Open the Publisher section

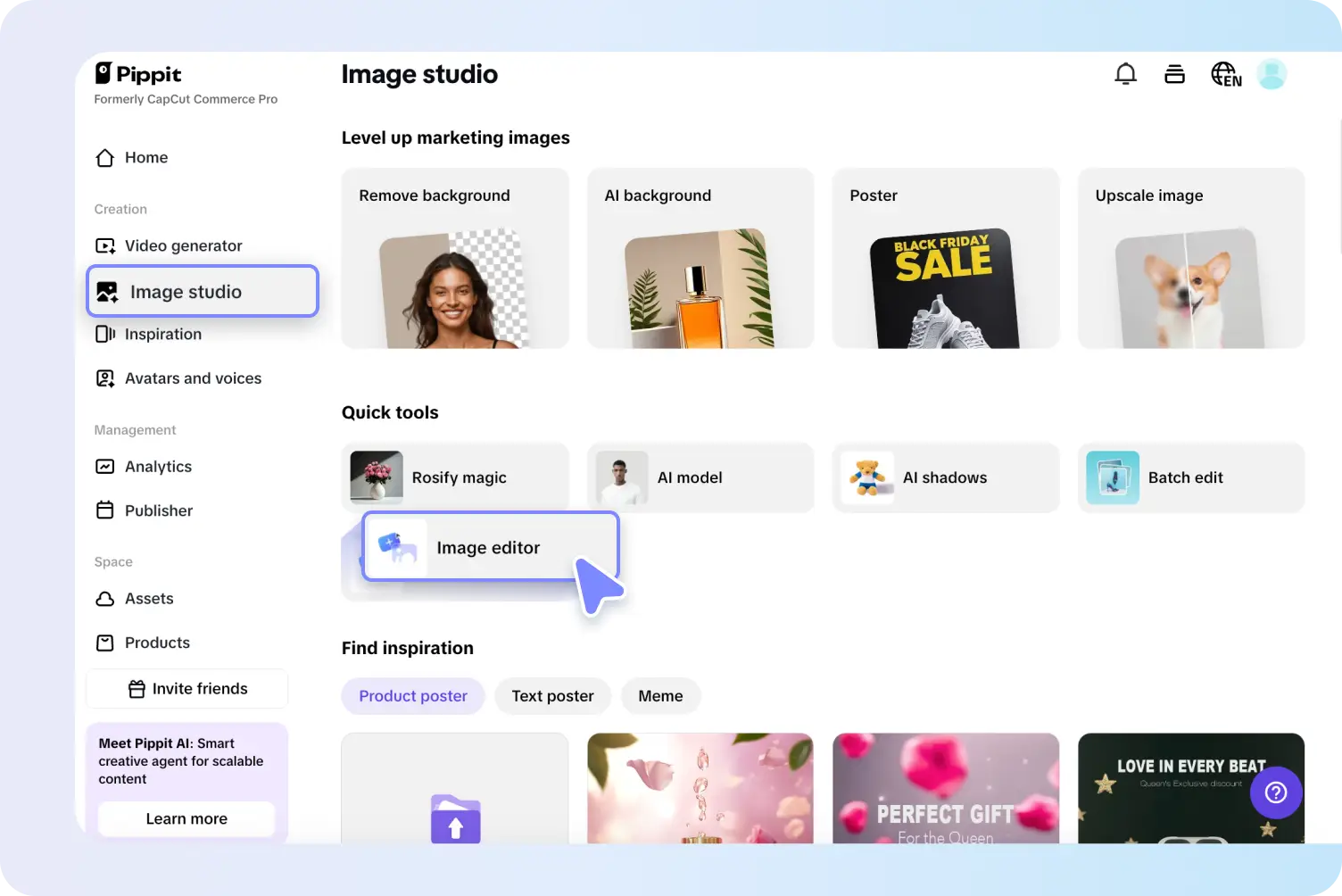[158, 510]
